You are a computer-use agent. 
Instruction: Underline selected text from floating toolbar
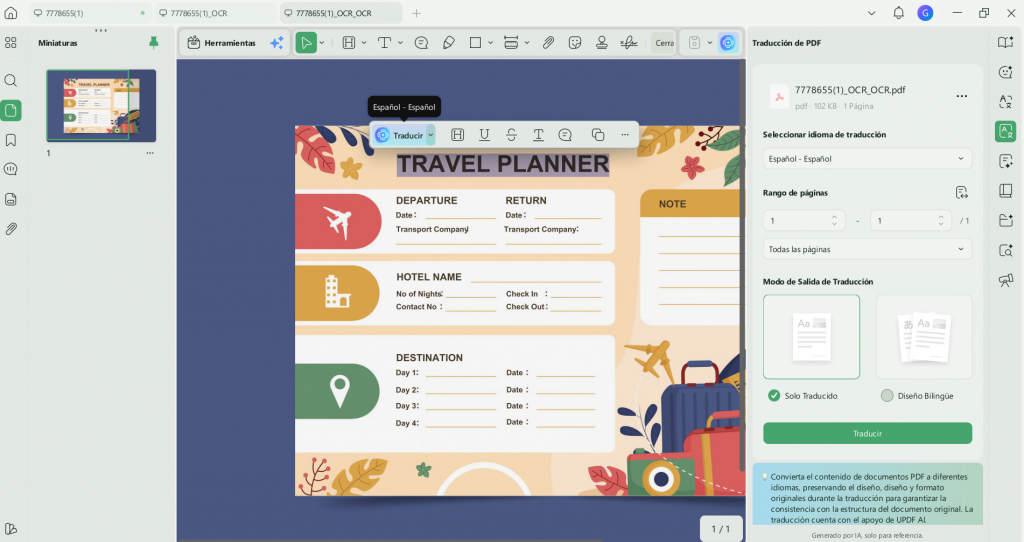coord(484,135)
